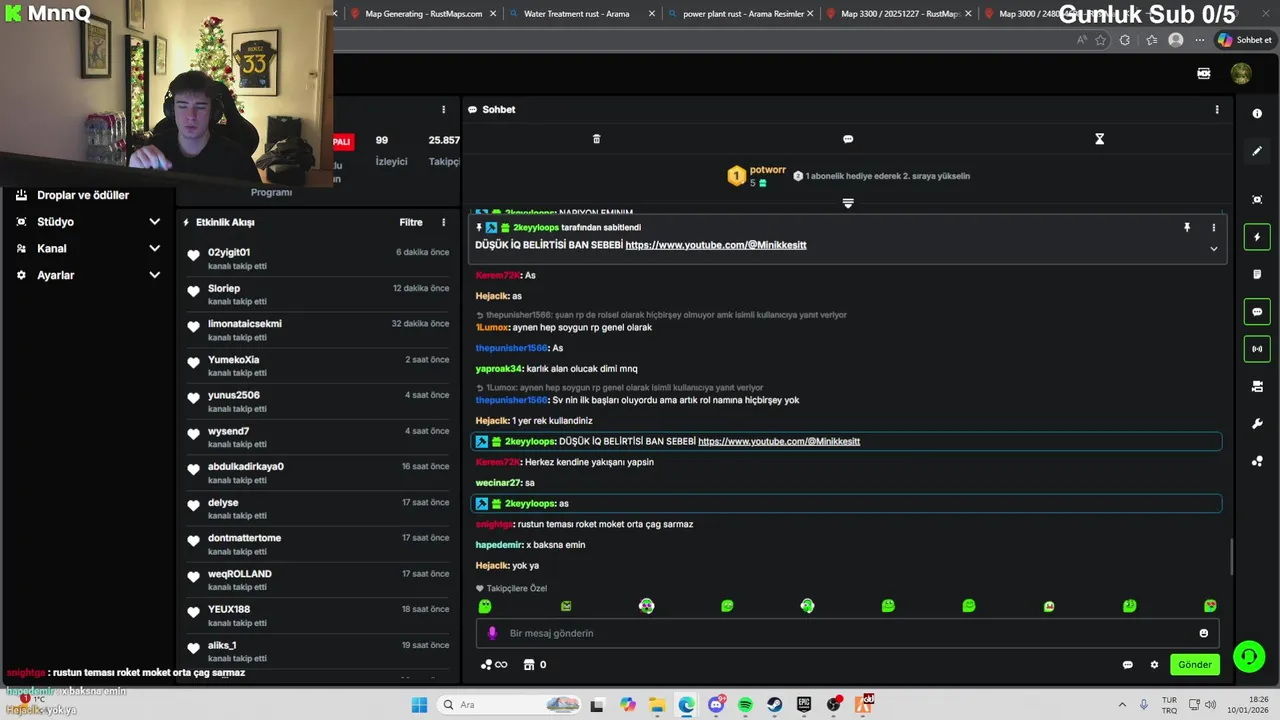Screen dimensions: 1280x720
Task: Click the points infinity icon below message box
Action: (x=494, y=665)
